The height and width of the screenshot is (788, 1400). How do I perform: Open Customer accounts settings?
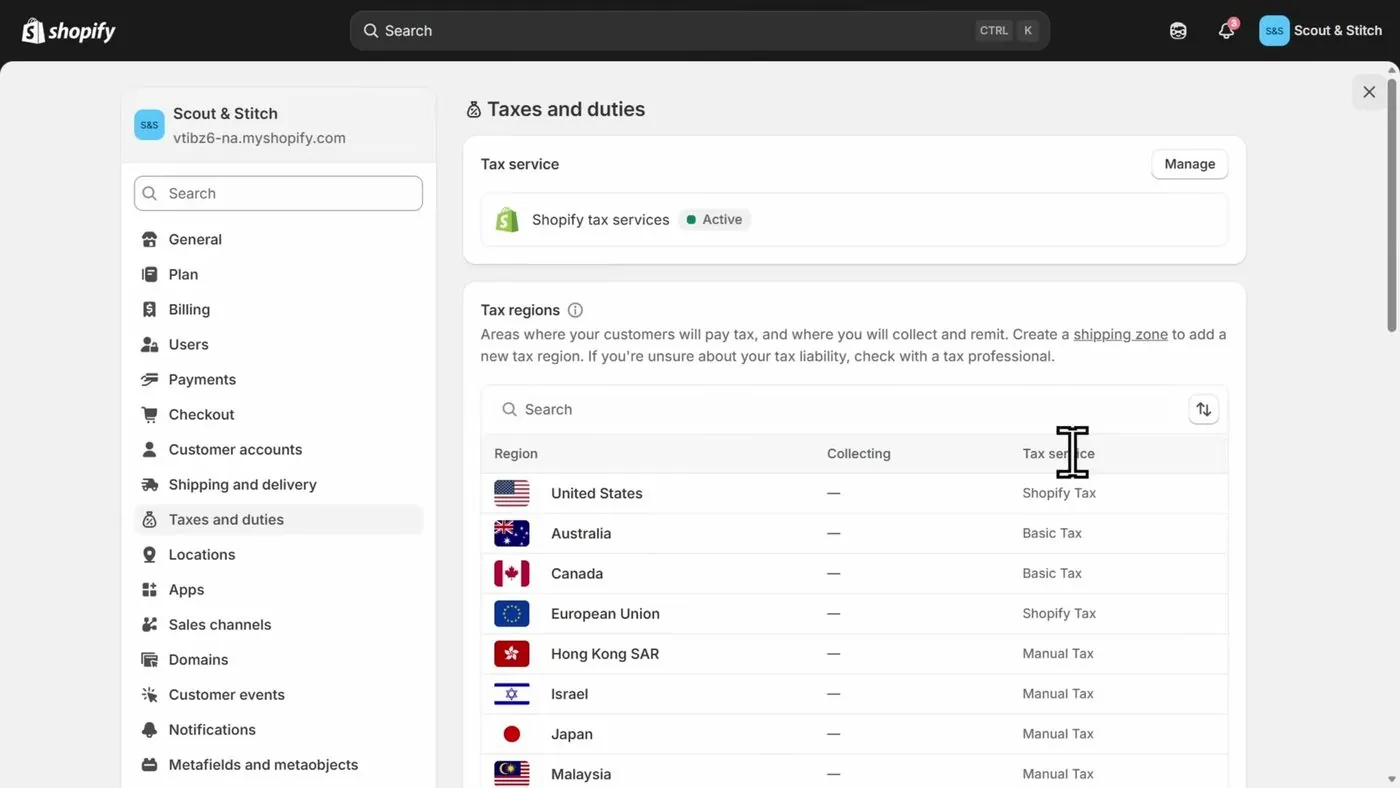tap(278, 449)
